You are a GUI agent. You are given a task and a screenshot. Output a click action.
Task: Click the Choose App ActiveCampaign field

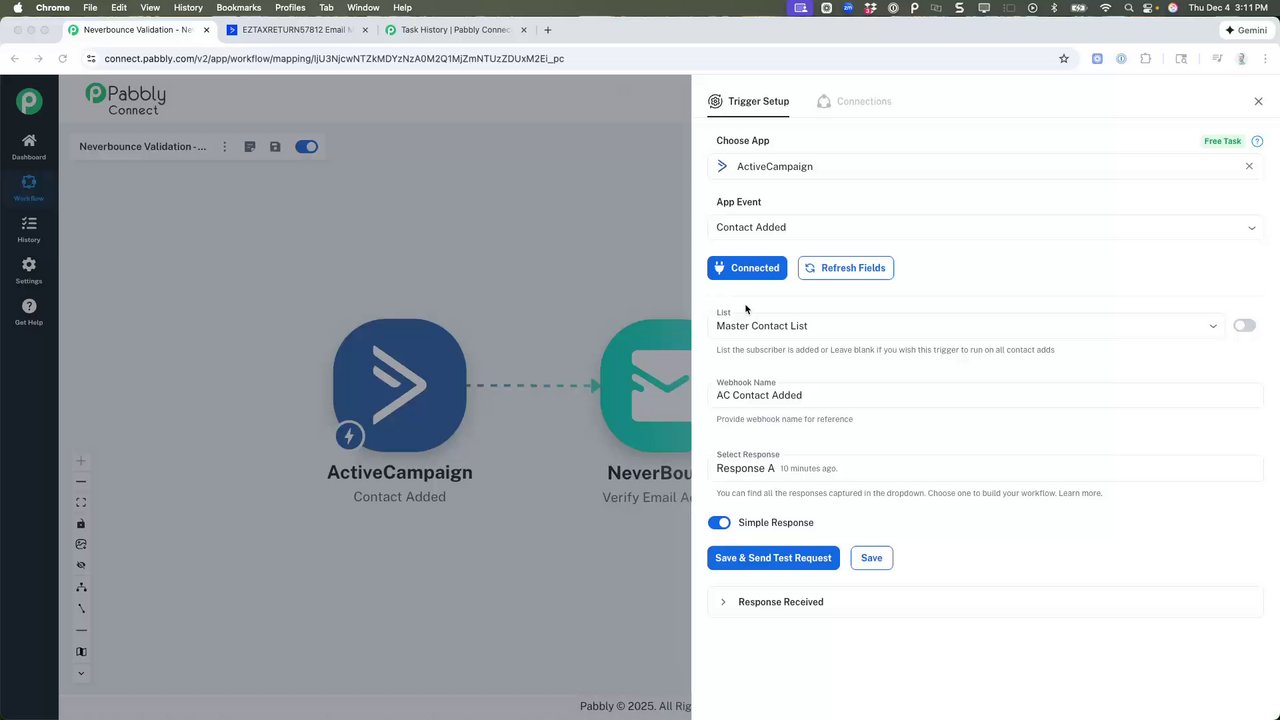click(985, 167)
